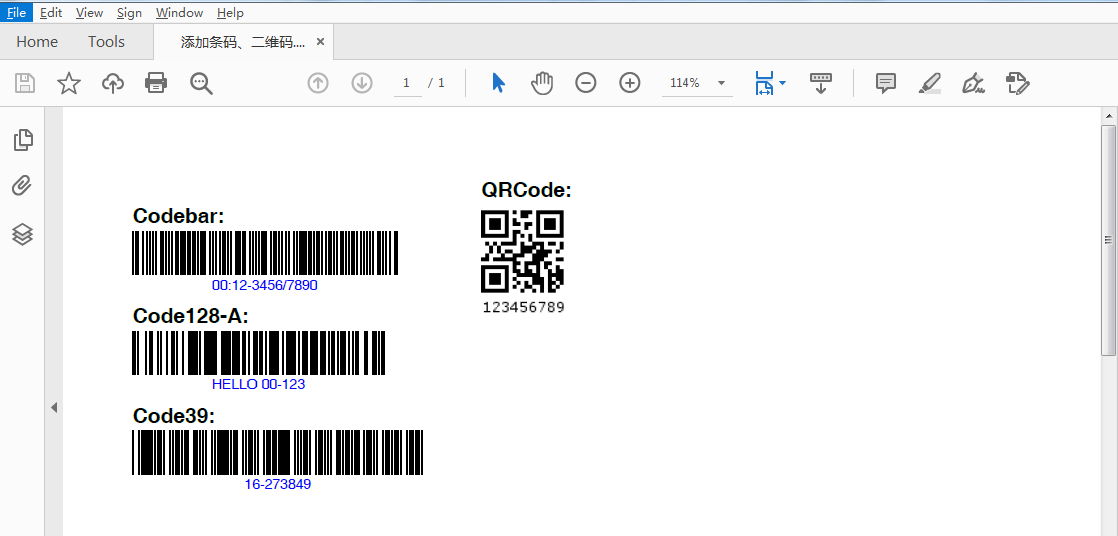Activate the hand pan tool
This screenshot has width=1118, height=536.
(542, 83)
